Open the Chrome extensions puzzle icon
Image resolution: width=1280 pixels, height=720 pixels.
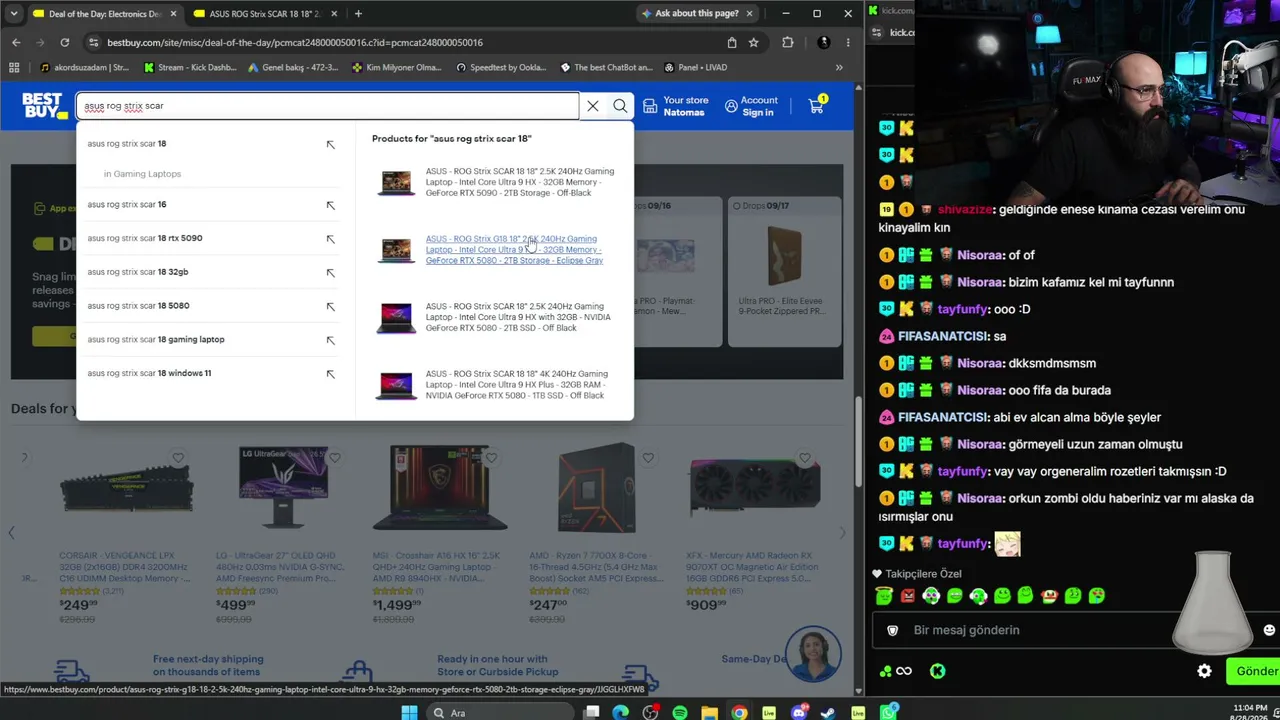788,42
